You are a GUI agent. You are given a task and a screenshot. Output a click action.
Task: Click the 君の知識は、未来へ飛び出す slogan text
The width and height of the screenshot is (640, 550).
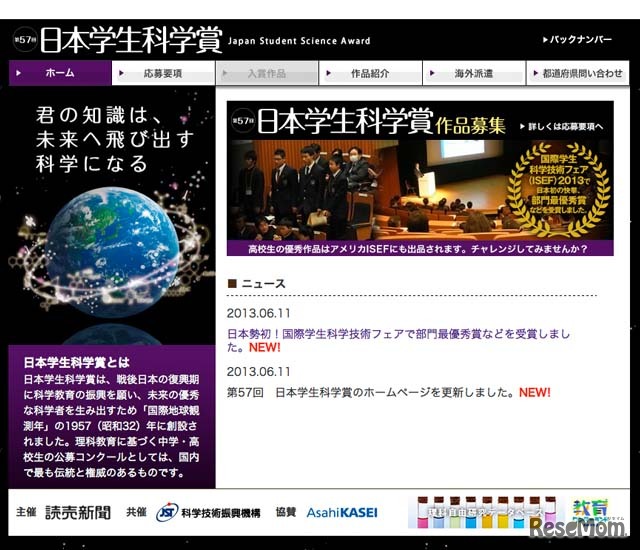[x=114, y=139]
